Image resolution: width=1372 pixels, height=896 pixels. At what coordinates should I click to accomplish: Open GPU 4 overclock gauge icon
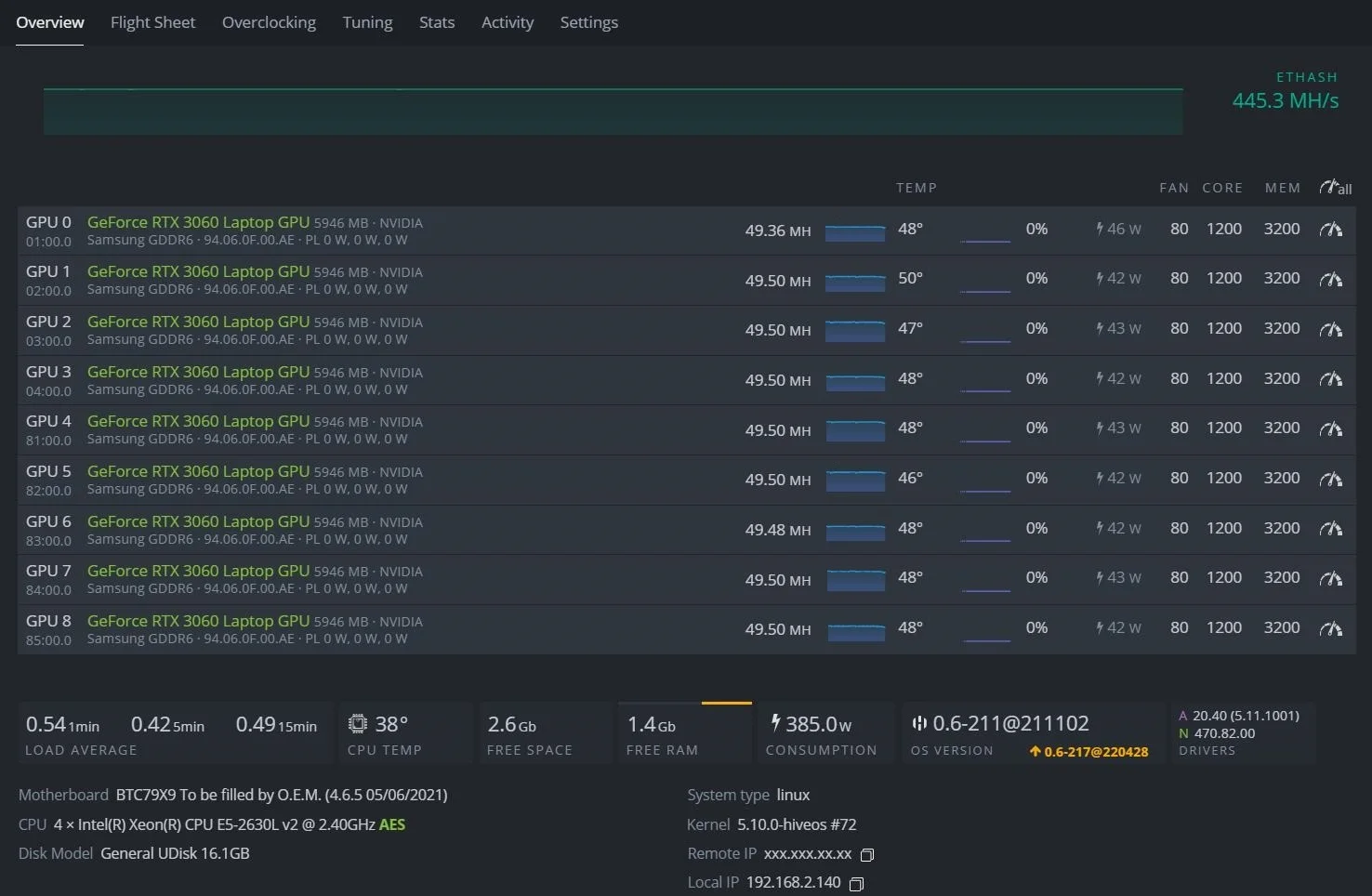click(x=1331, y=428)
